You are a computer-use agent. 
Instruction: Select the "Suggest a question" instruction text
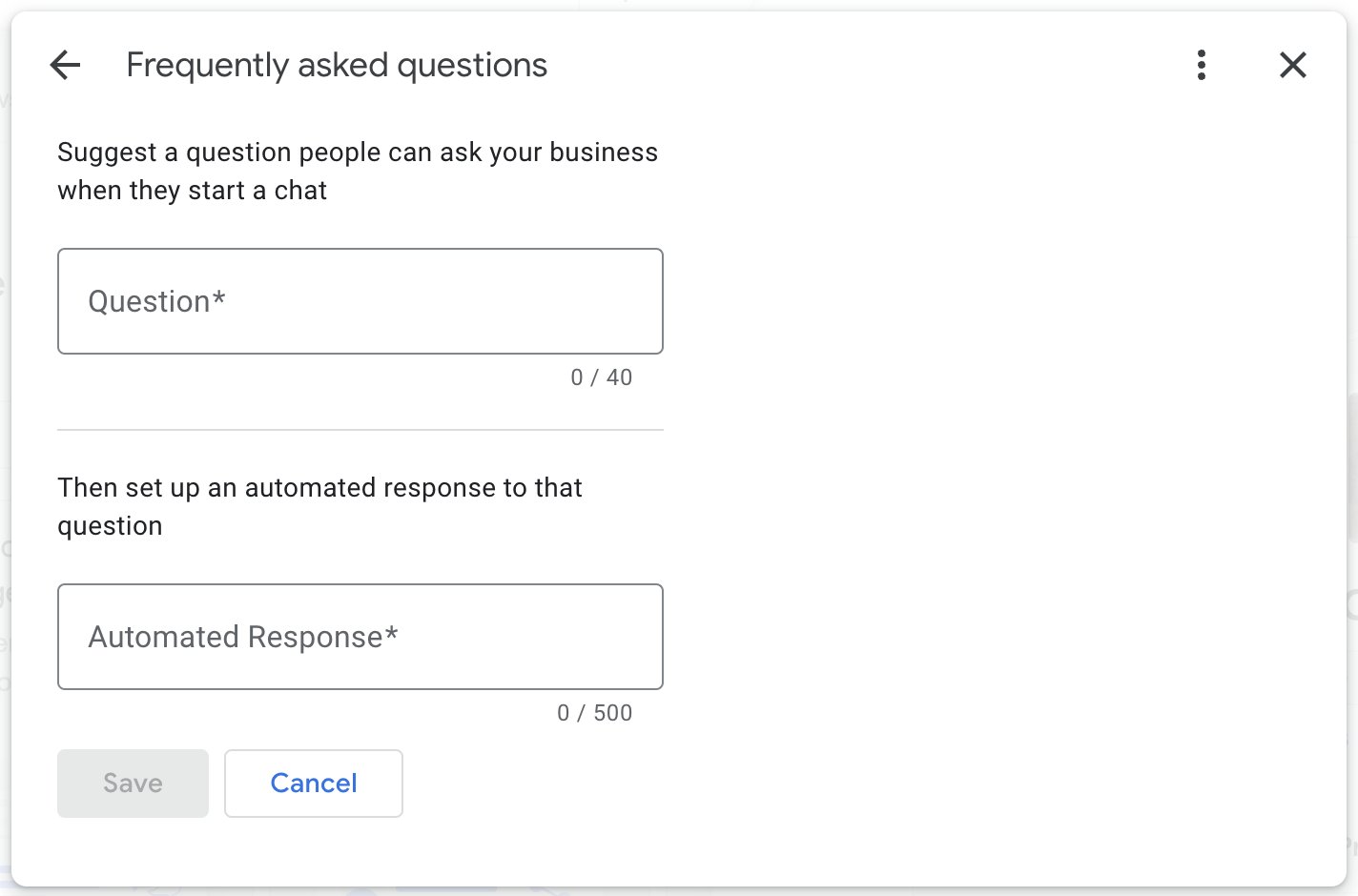358,153
